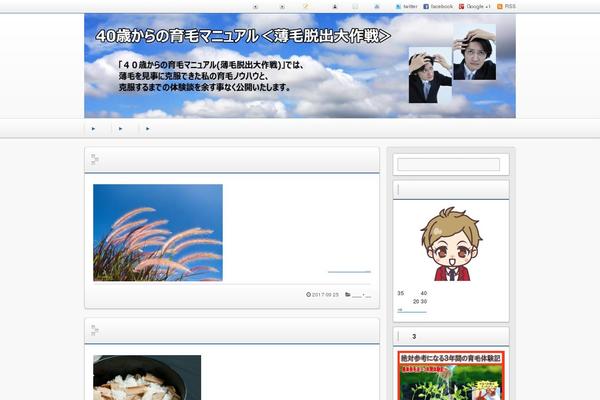Click the pencil icon in top bar
600x400 pixels.
coord(305,7)
